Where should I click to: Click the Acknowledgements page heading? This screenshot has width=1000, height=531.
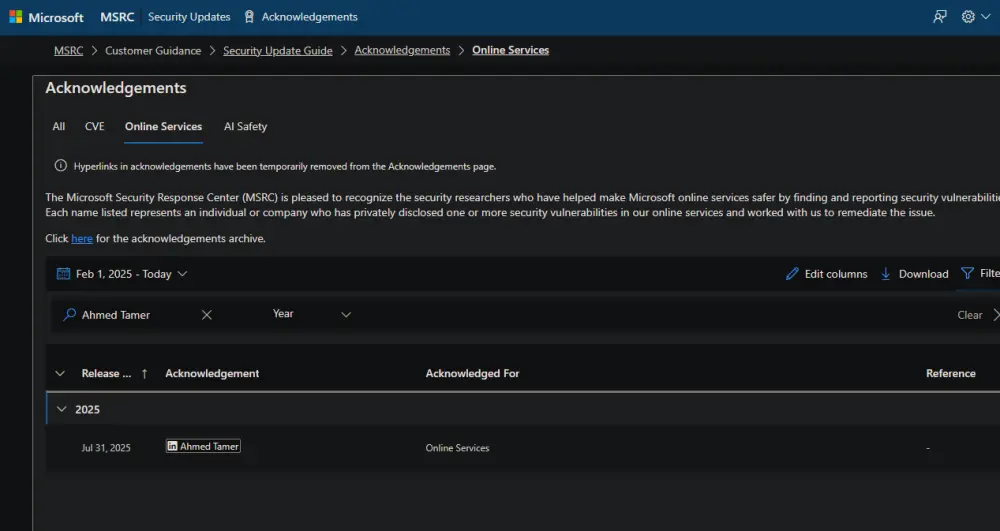(x=115, y=88)
